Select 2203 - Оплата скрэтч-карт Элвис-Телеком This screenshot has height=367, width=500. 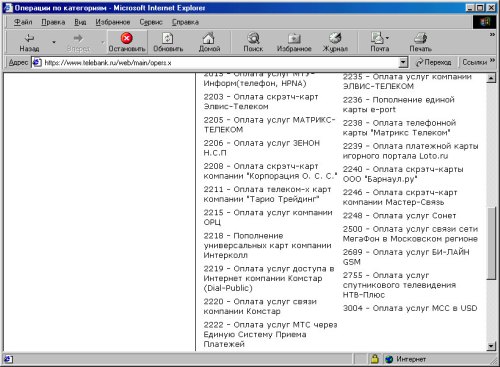pyautogui.click(x=261, y=102)
